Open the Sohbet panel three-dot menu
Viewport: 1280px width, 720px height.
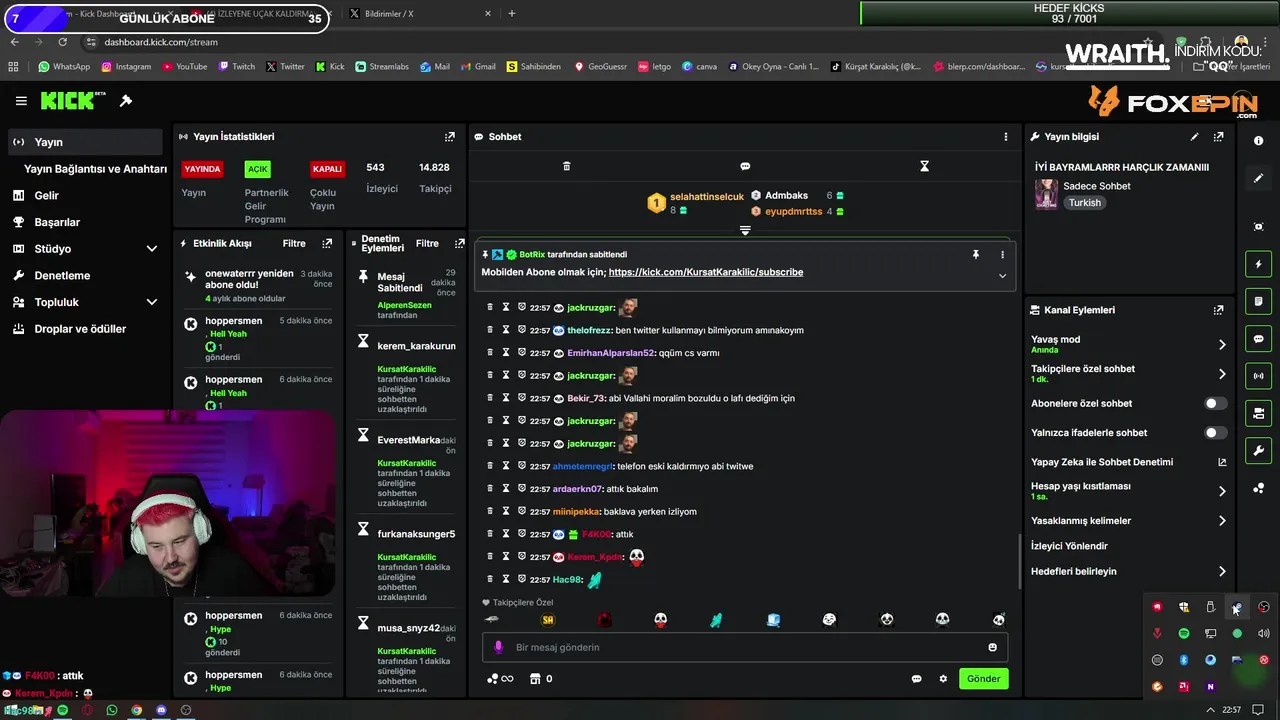[x=1006, y=136]
